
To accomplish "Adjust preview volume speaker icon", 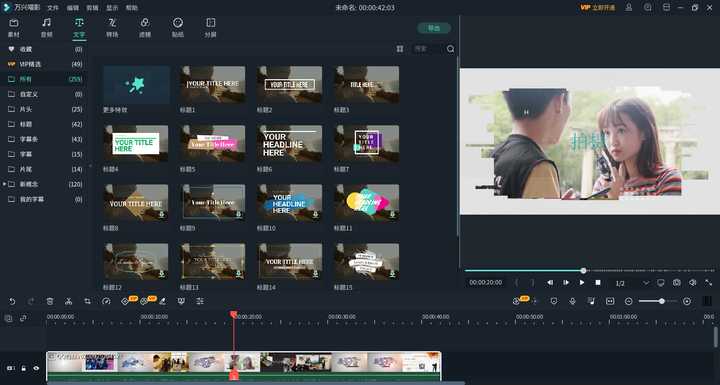I will click(x=692, y=283).
